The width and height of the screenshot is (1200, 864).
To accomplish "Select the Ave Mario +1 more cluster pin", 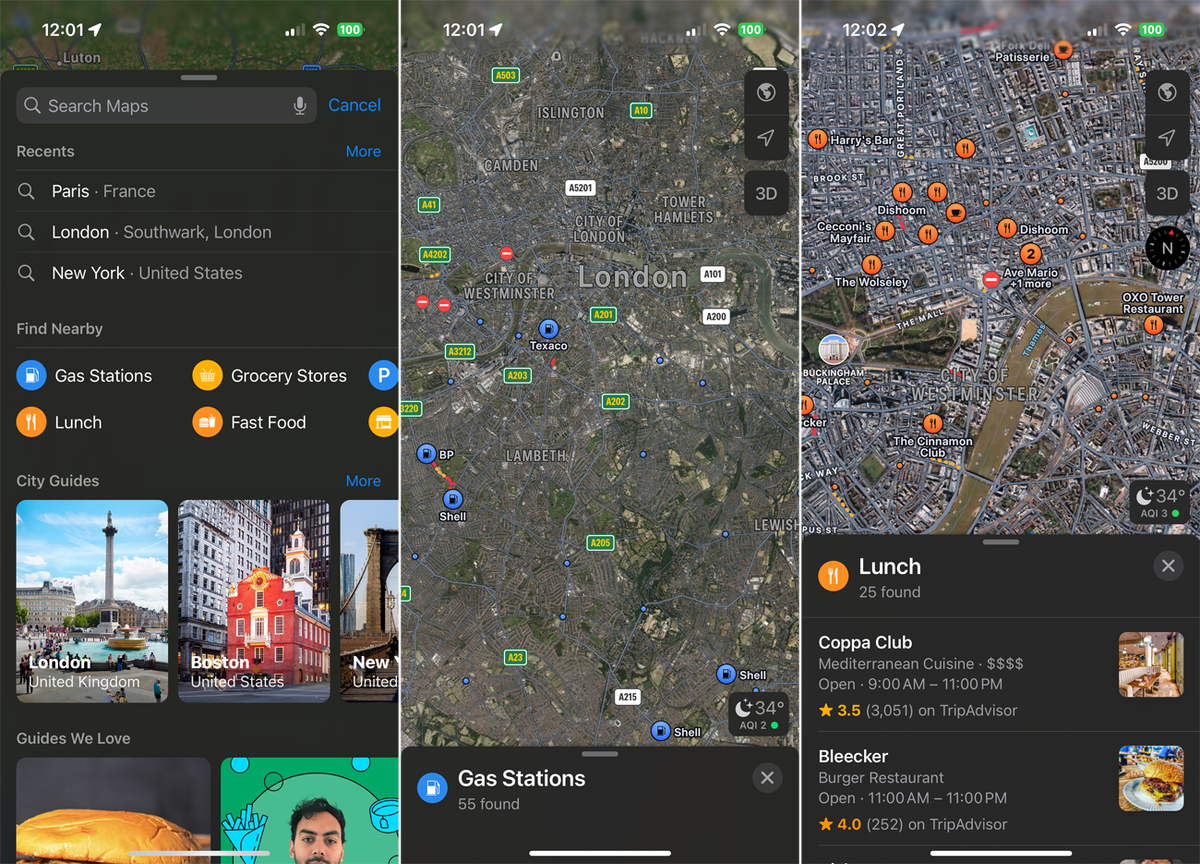I will click(1030, 254).
